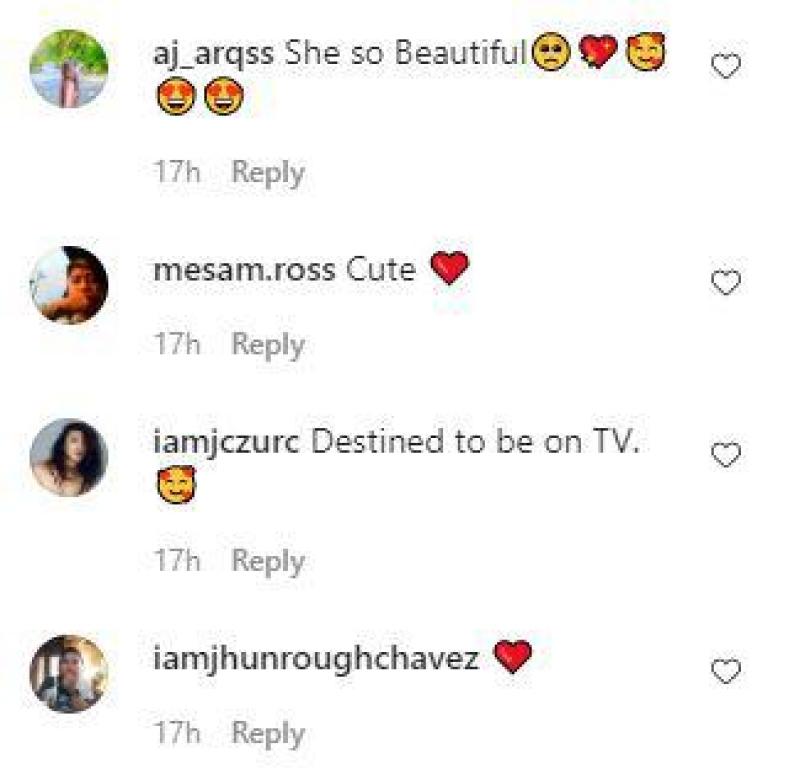Like mesam.ross's Cute comment
Screen dimensions: 800x780
[x=726, y=282]
